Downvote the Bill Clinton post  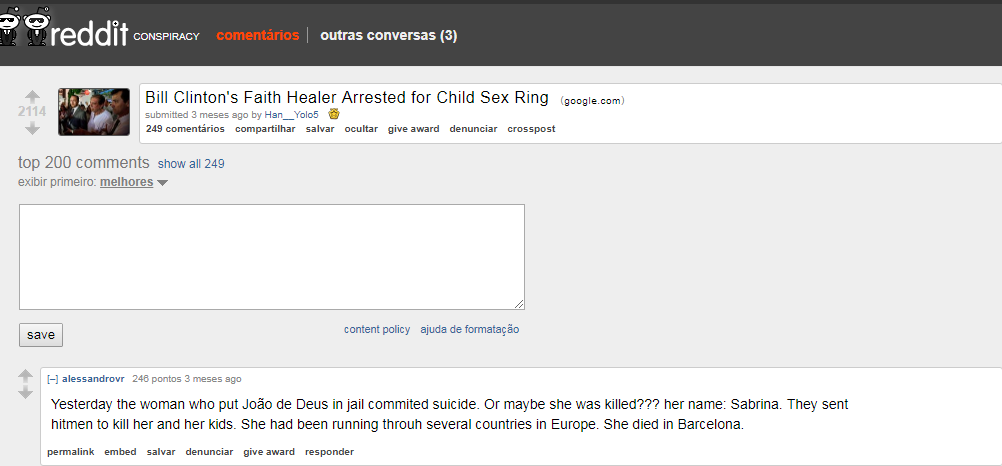click(32, 128)
